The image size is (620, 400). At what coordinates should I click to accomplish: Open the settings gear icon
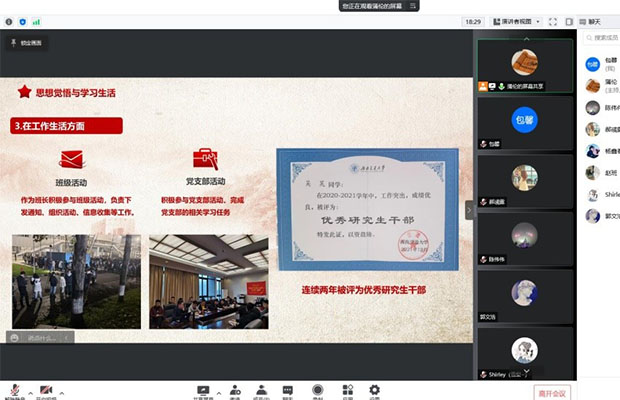click(x=374, y=390)
